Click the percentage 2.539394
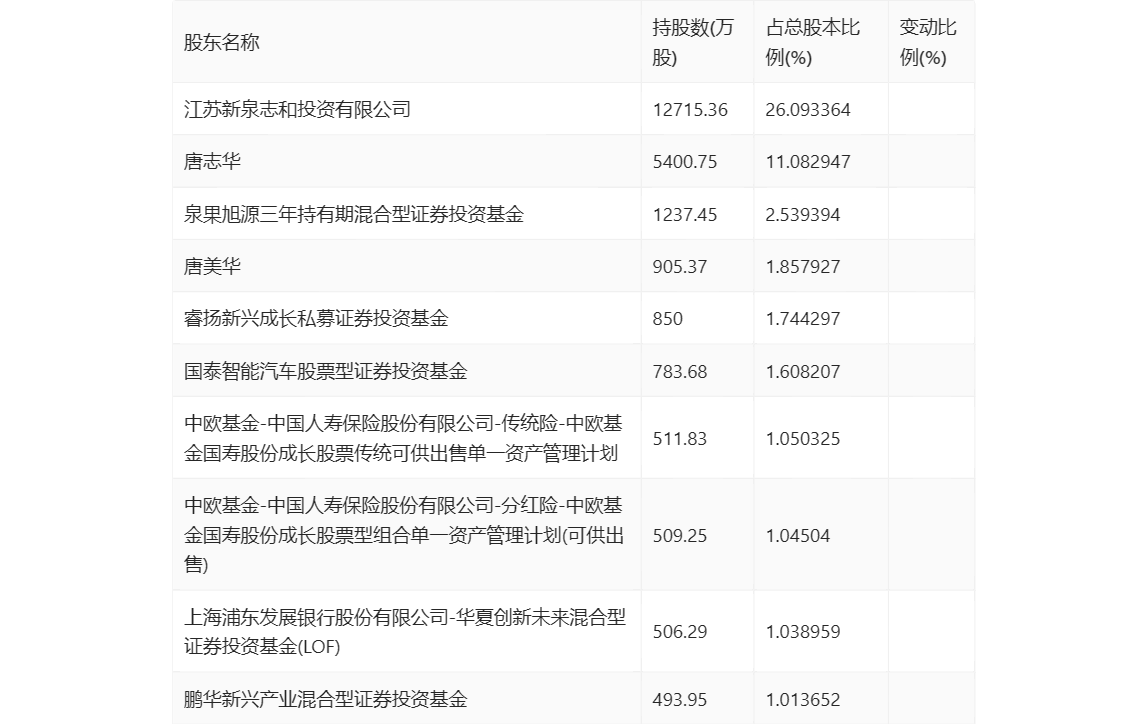1148x724 pixels. coord(803,214)
